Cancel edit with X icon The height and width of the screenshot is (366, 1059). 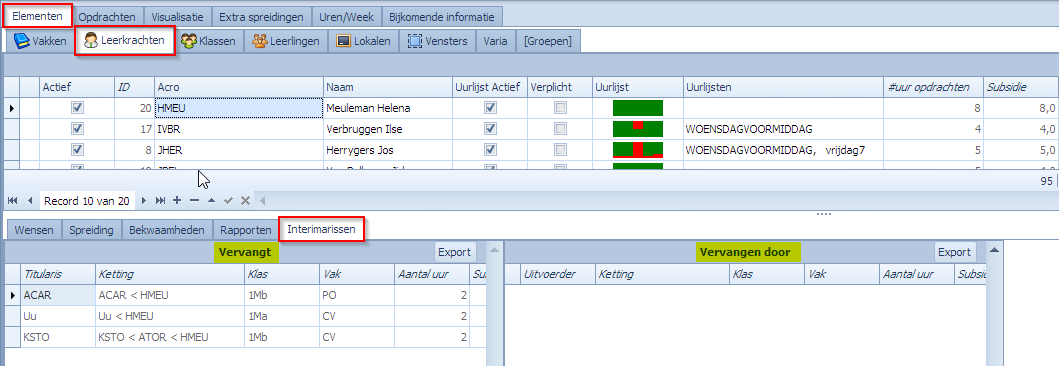point(245,201)
